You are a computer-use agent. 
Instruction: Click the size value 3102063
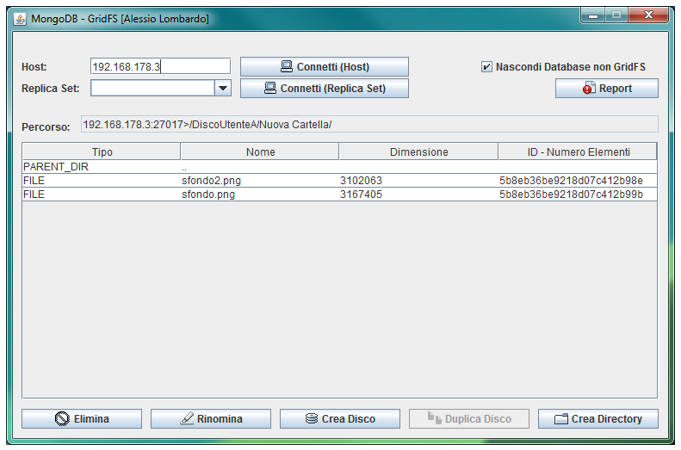pos(361,180)
